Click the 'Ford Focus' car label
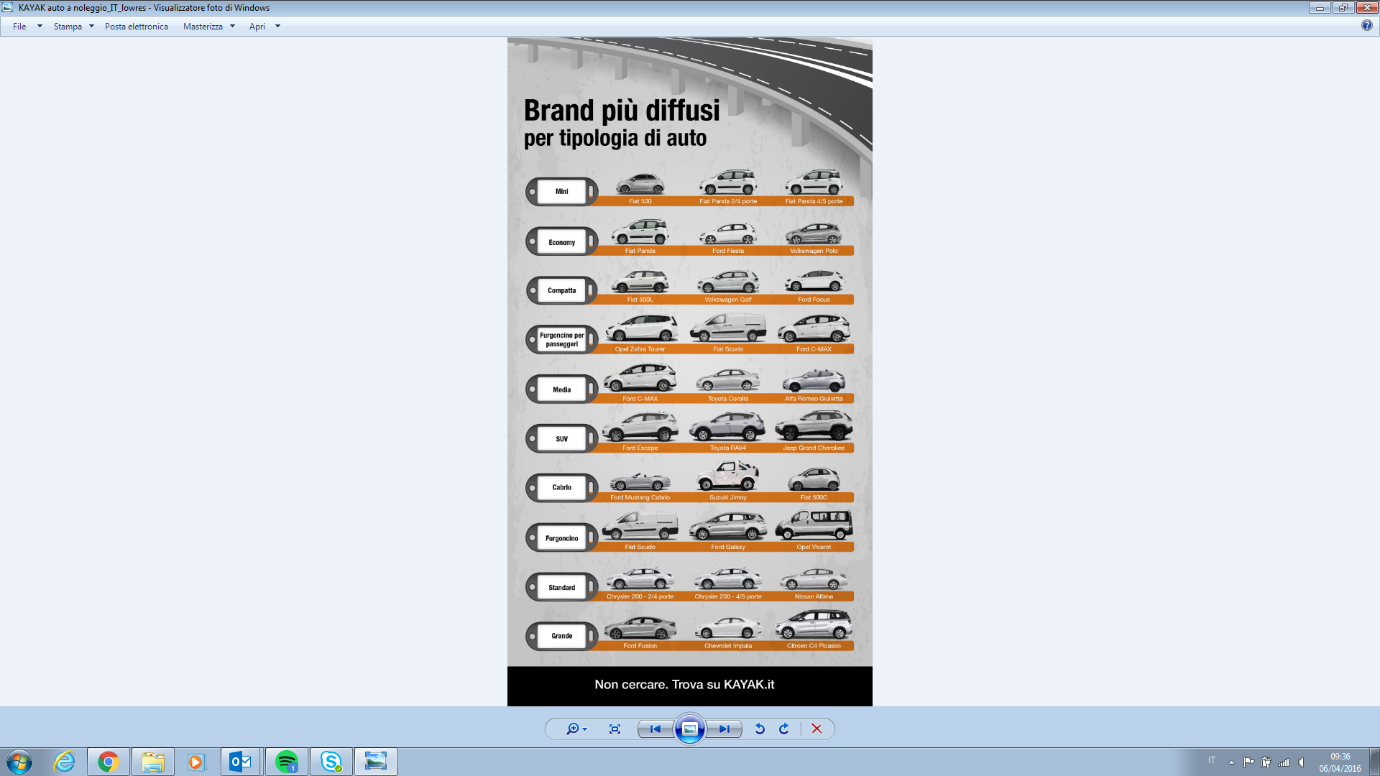1380x776 pixels. (814, 300)
